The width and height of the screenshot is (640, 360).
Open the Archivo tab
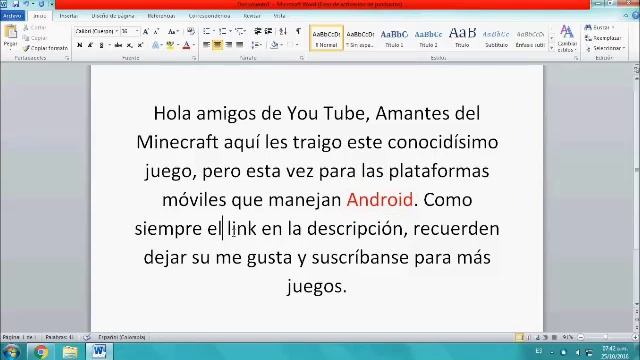(x=13, y=16)
